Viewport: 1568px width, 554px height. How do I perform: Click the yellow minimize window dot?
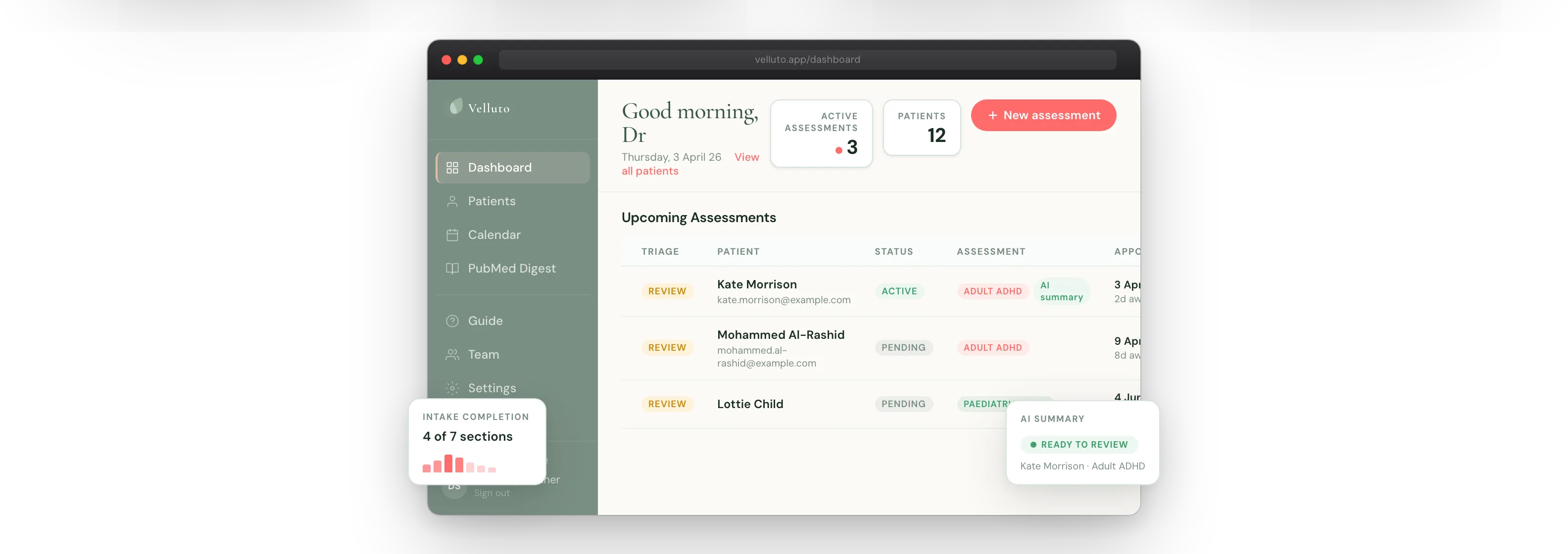[462, 59]
